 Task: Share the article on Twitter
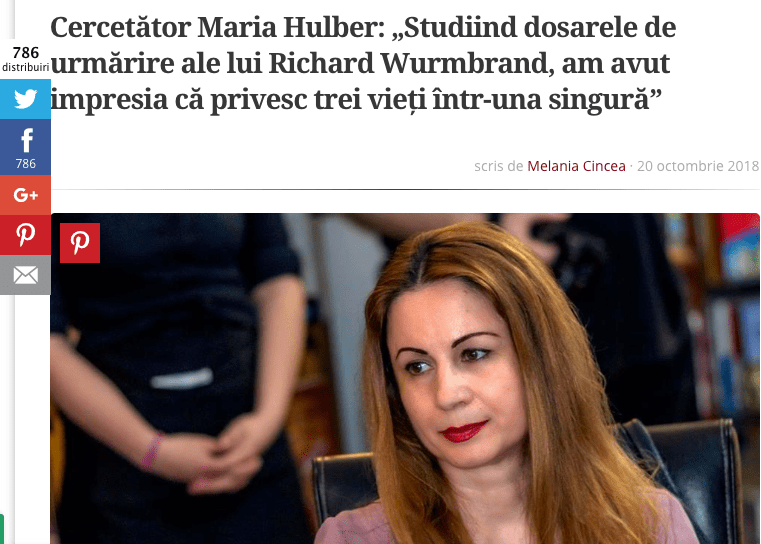[x=25, y=99]
